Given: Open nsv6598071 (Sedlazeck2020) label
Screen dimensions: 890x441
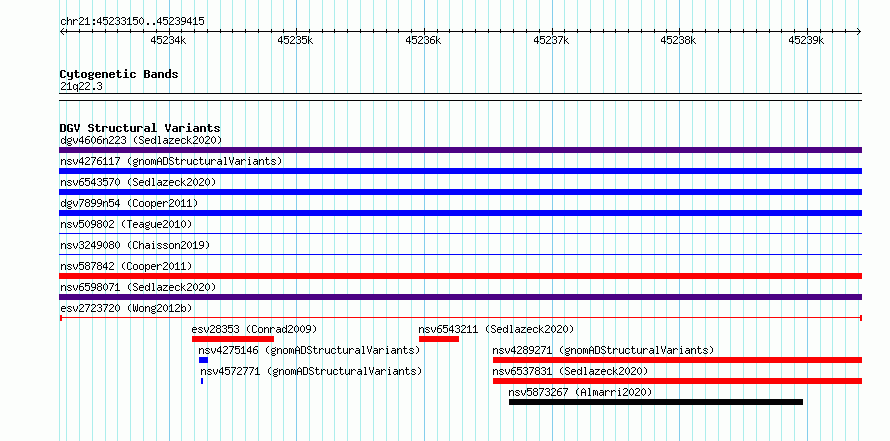Looking at the screenshot, I should tap(138, 287).
